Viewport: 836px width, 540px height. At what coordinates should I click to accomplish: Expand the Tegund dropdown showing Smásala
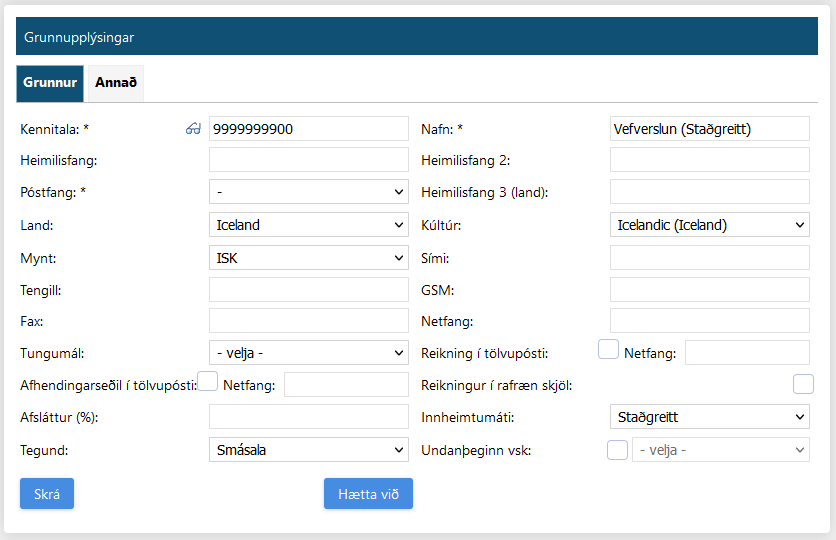coord(308,450)
